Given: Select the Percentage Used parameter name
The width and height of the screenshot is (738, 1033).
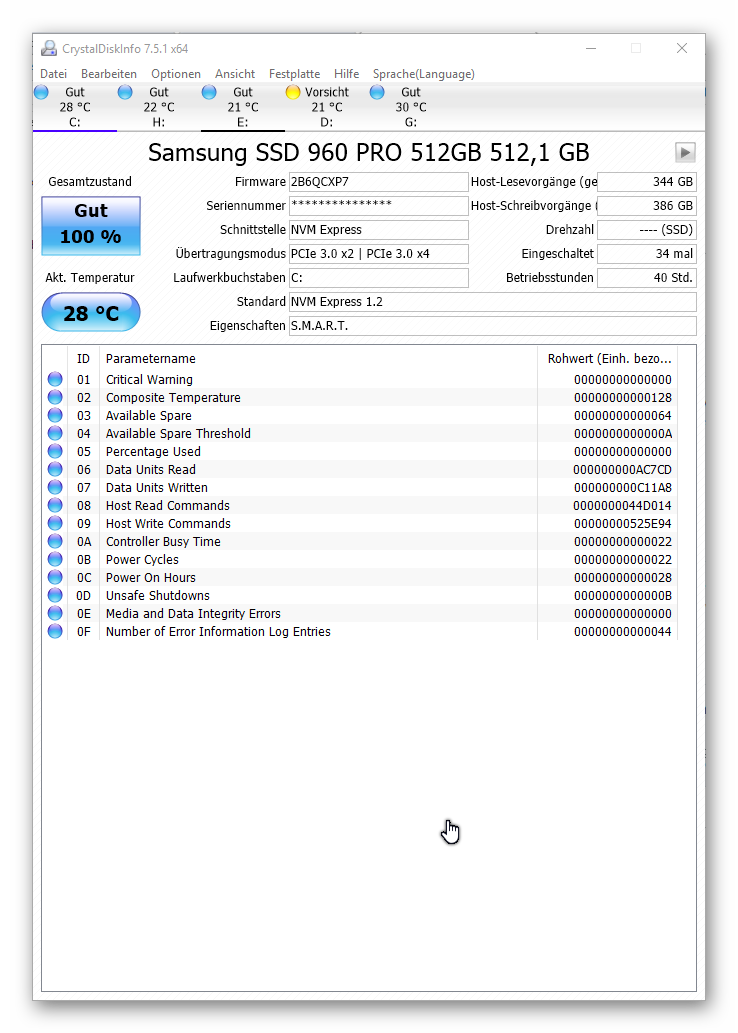Looking at the screenshot, I should pyautogui.click(x=154, y=451).
